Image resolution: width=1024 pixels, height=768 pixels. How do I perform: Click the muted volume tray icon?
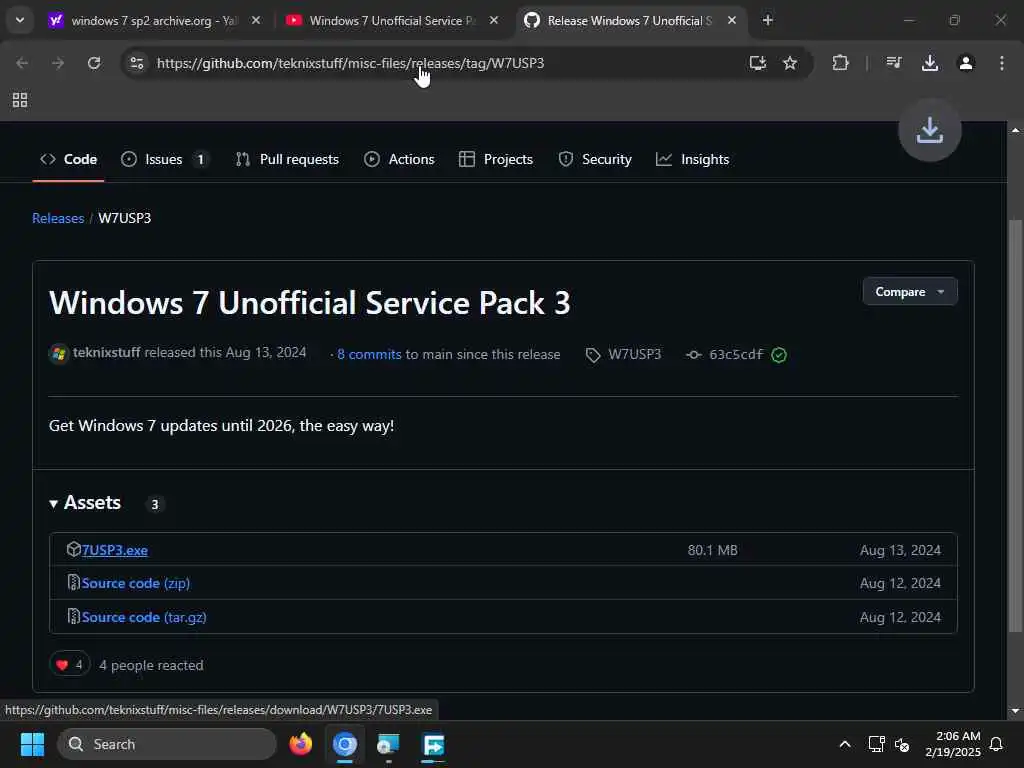click(x=902, y=744)
